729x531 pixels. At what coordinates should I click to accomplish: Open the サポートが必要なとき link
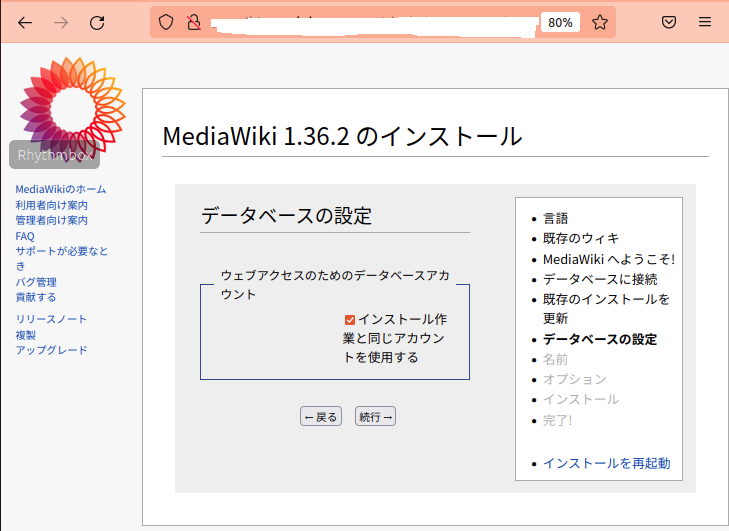61,259
